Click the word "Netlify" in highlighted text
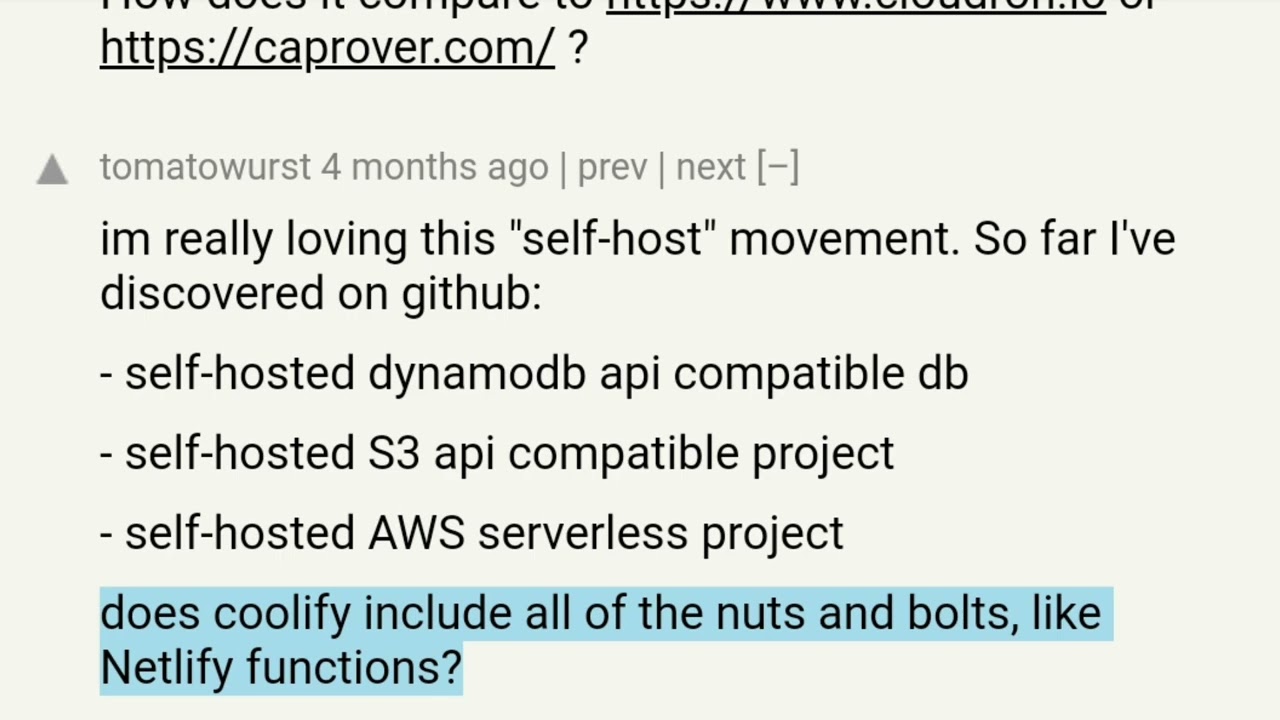This screenshot has width=1280, height=720. click(166, 666)
